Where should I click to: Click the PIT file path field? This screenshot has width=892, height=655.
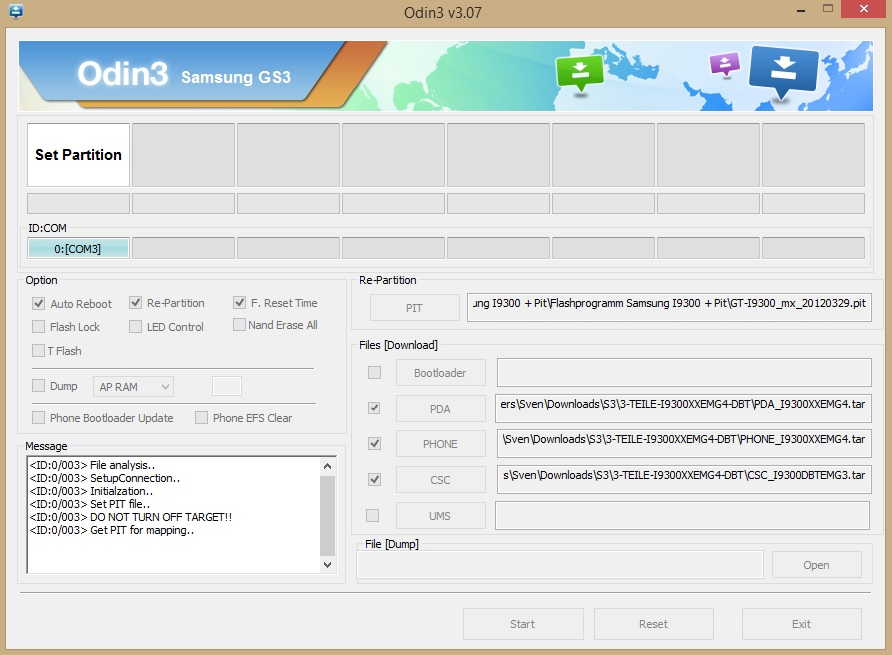[669, 307]
